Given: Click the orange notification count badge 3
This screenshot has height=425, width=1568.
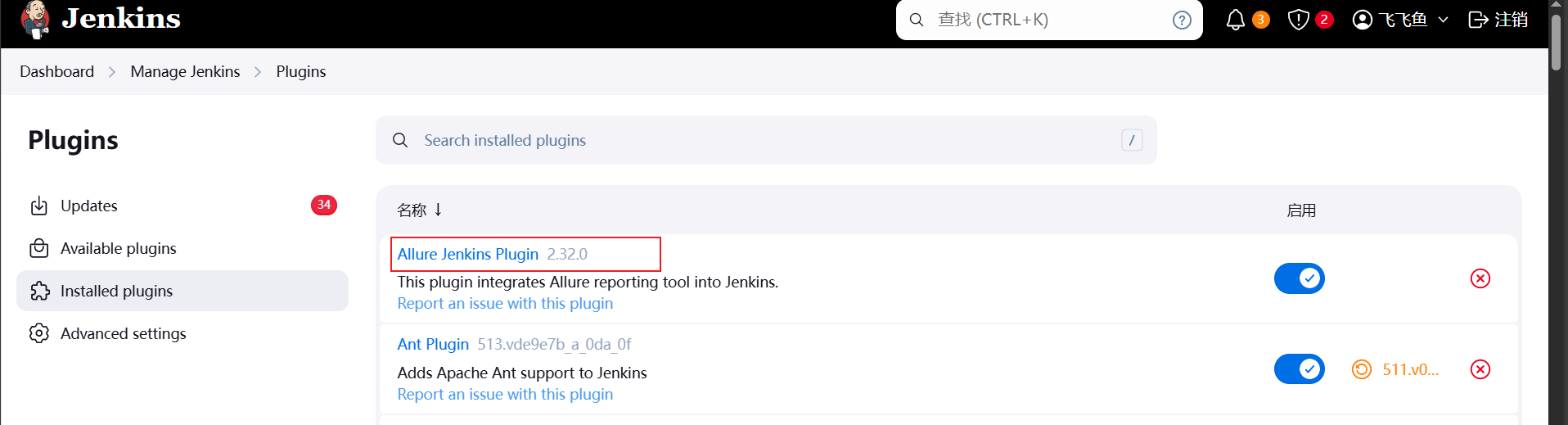Looking at the screenshot, I should pyautogui.click(x=1261, y=20).
